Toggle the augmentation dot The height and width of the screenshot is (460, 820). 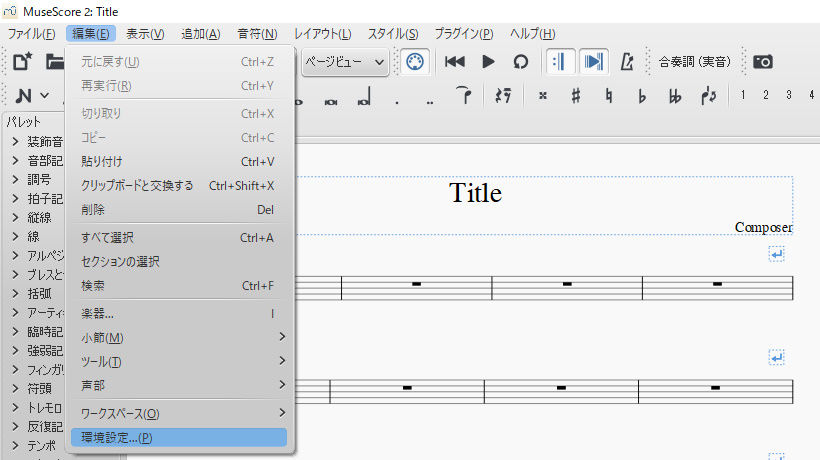click(x=397, y=102)
